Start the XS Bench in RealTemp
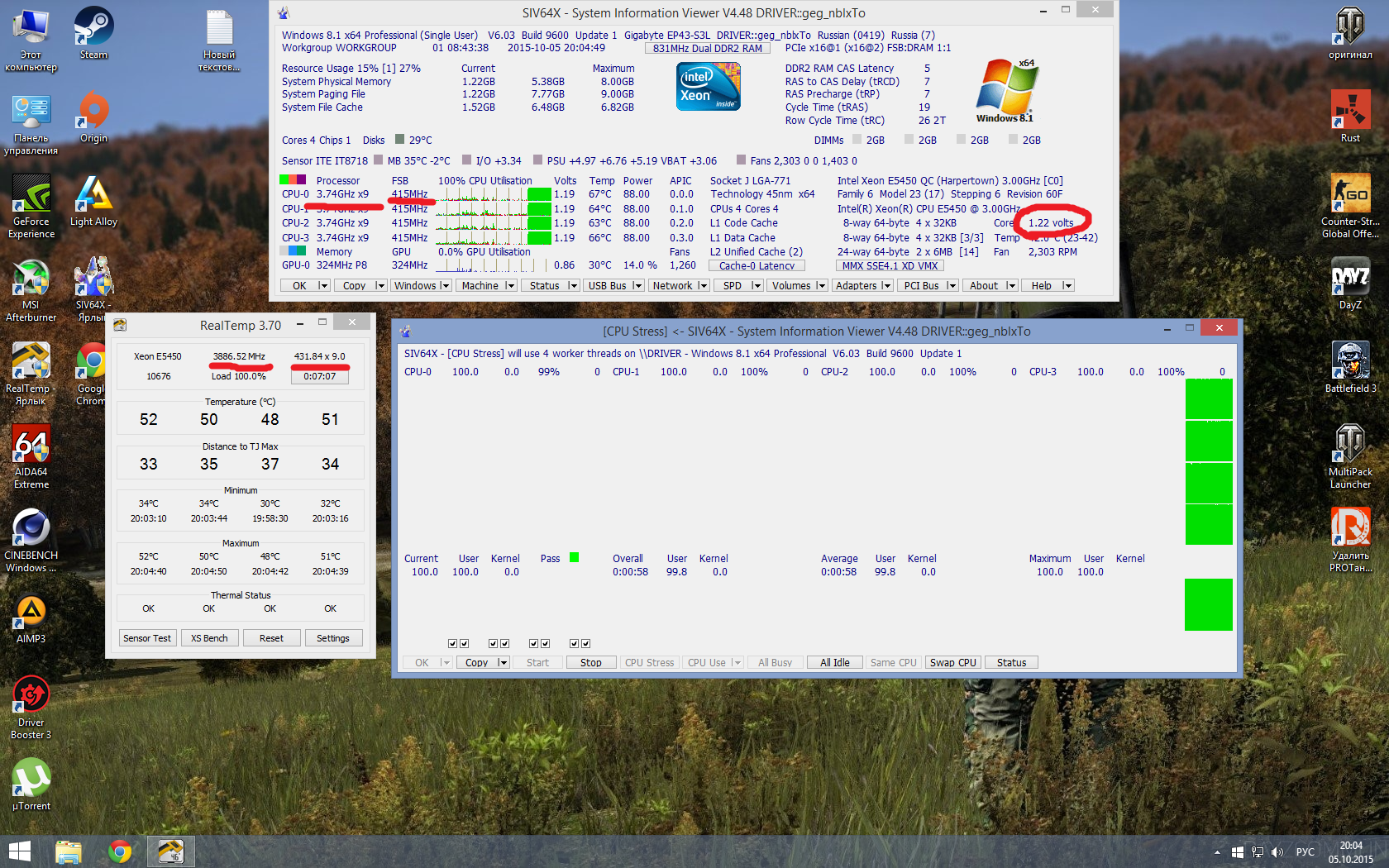Image resolution: width=1389 pixels, height=868 pixels. tap(209, 638)
